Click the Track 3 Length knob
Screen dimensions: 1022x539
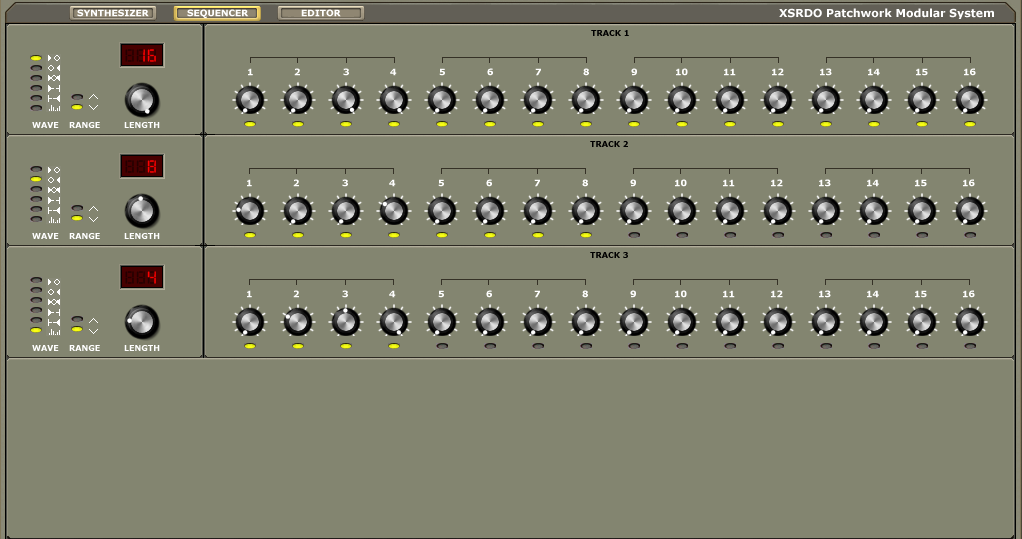[142, 321]
